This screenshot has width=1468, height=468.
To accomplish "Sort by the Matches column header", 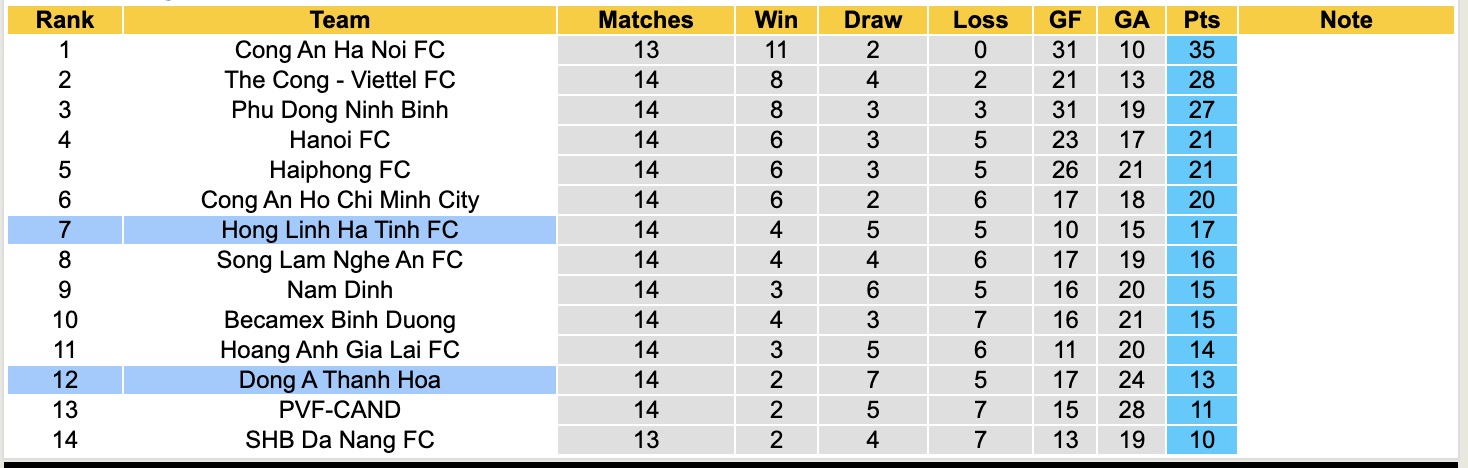I will coord(646,20).
